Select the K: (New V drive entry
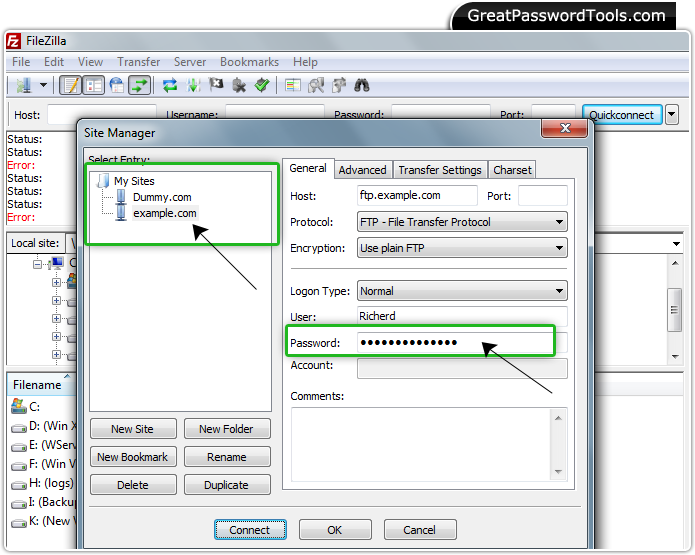The width and height of the screenshot is (695, 555). (43, 521)
